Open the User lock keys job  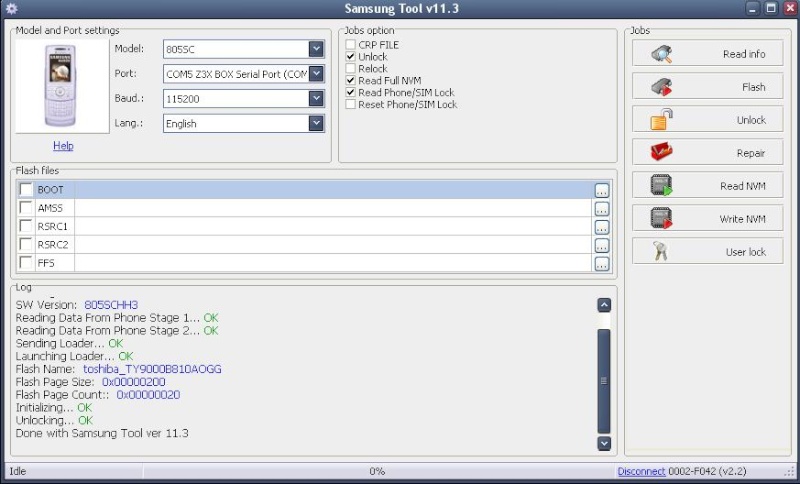(707, 251)
